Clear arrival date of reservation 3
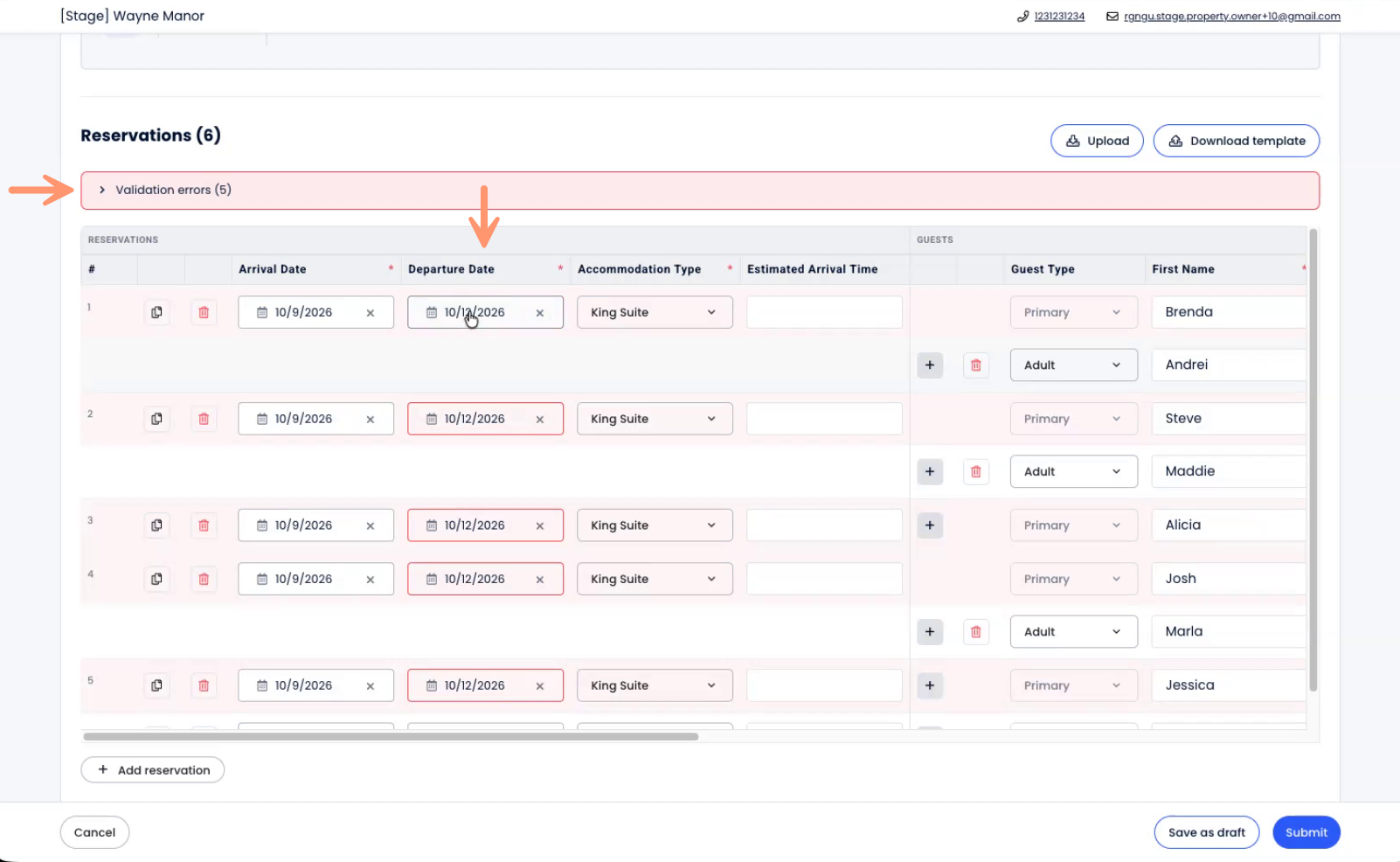1400x862 pixels. pos(371,525)
